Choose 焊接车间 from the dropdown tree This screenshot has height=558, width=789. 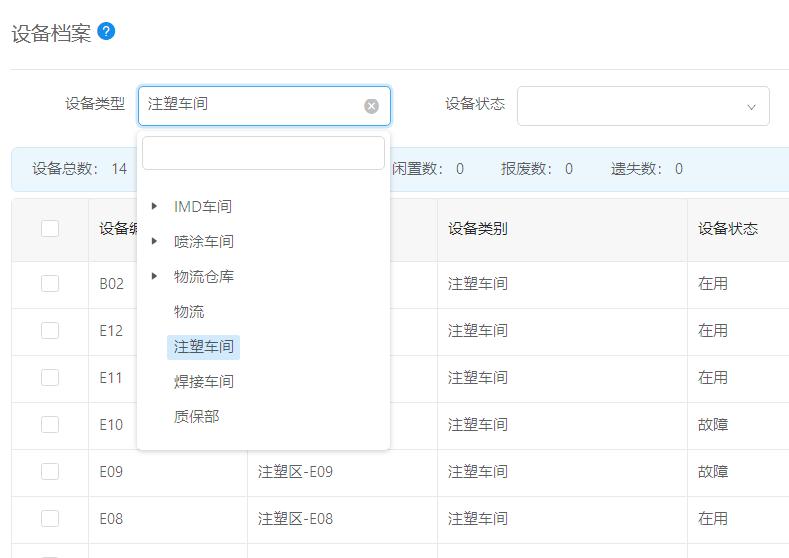[x=204, y=381]
